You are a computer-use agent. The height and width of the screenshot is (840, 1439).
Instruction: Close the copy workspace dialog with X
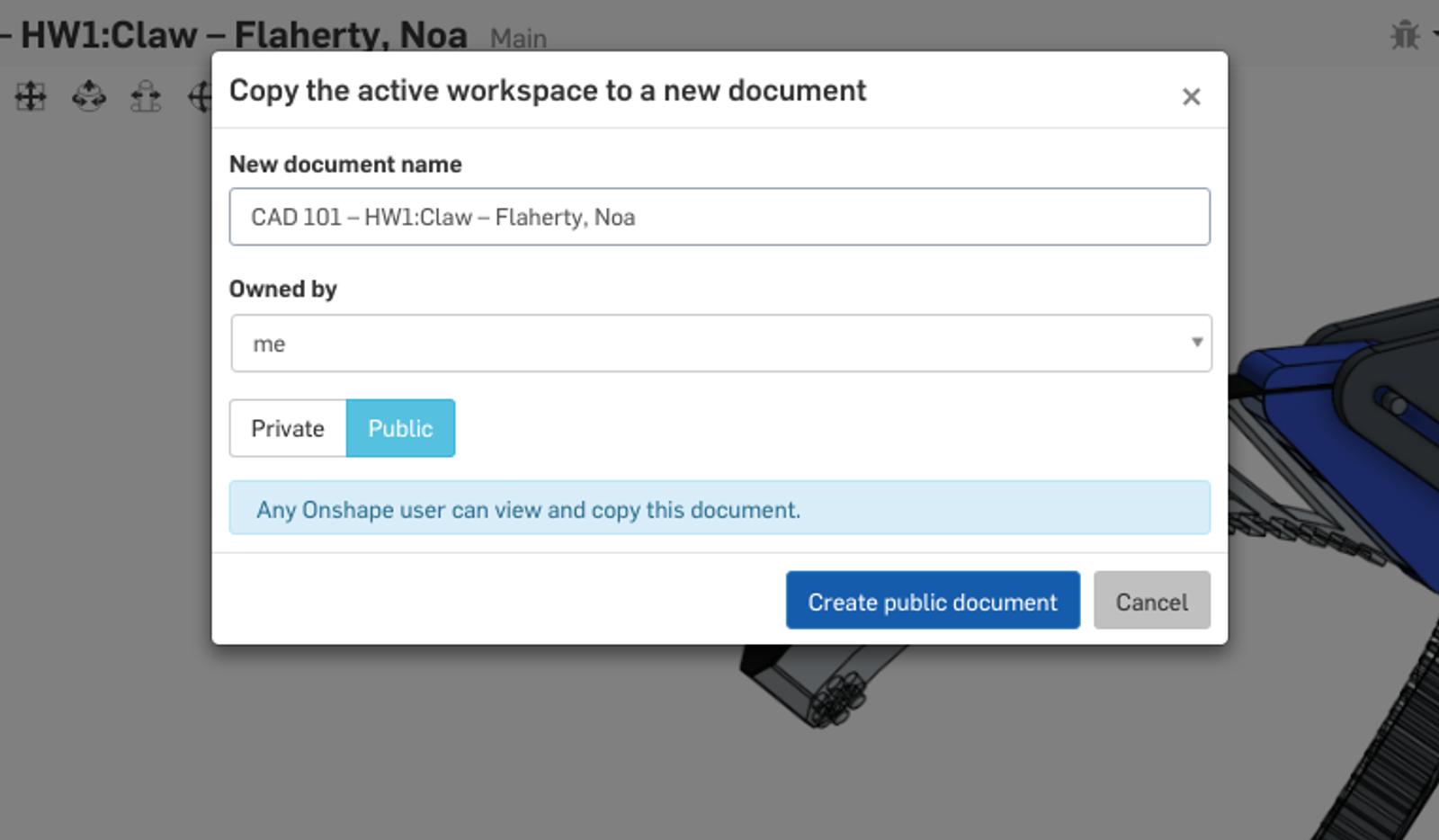(x=1191, y=96)
